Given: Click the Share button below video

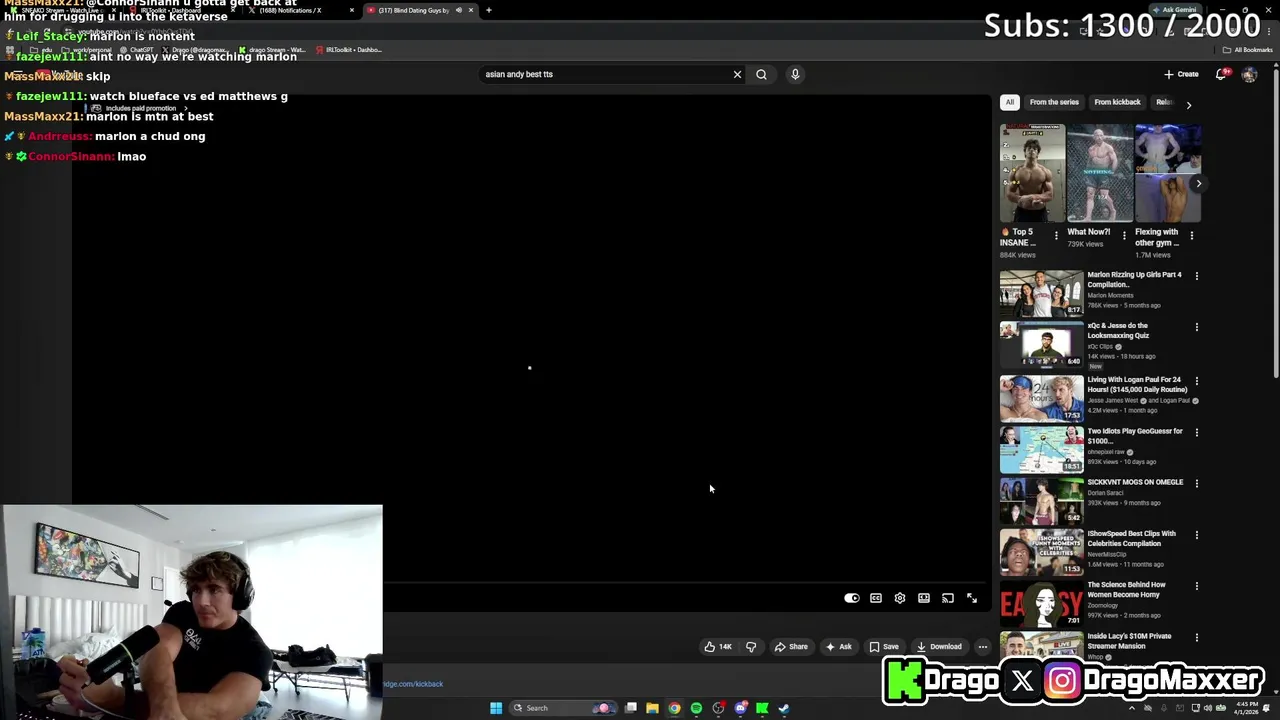Looking at the screenshot, I should [x=791, y=646].
